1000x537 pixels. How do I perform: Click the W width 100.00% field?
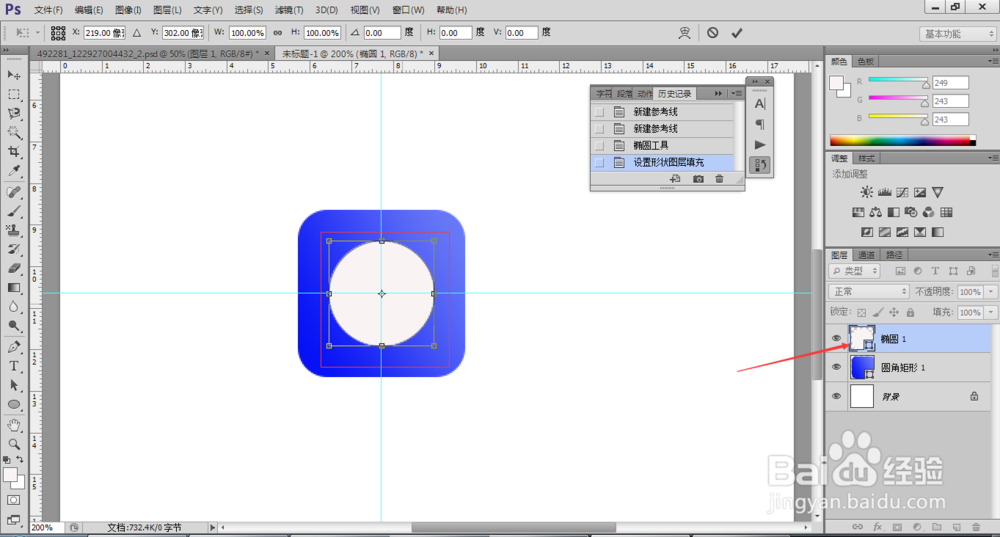[247, 33]
